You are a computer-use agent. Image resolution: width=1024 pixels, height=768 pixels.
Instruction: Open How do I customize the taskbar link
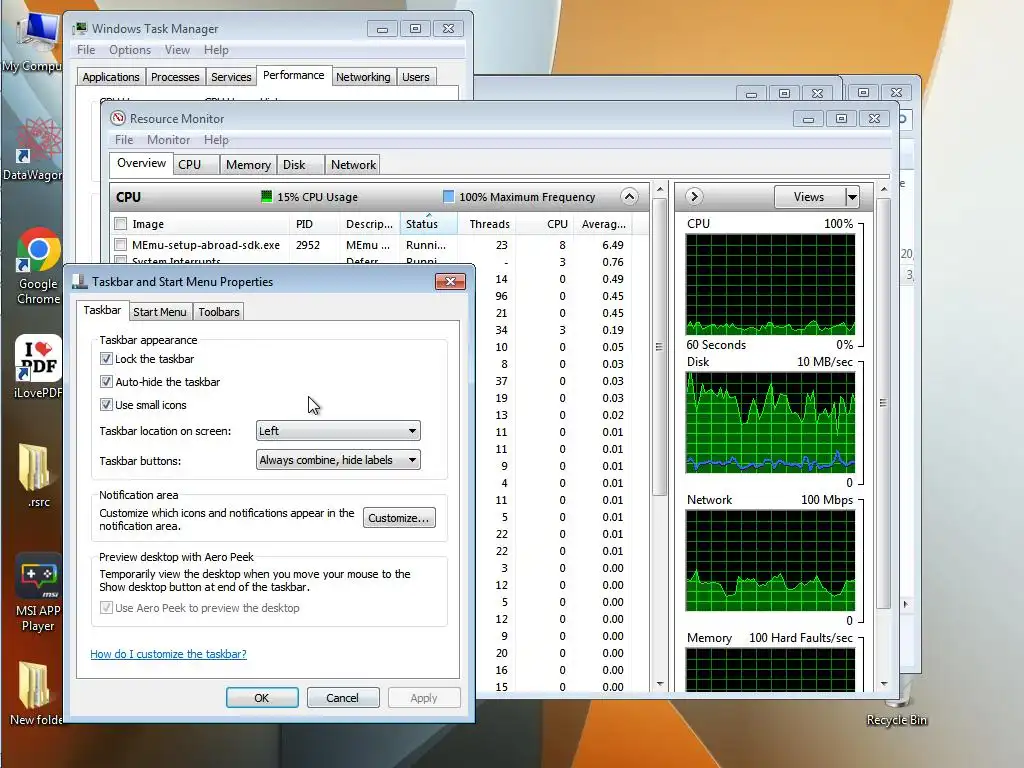(x=168, y=654)
